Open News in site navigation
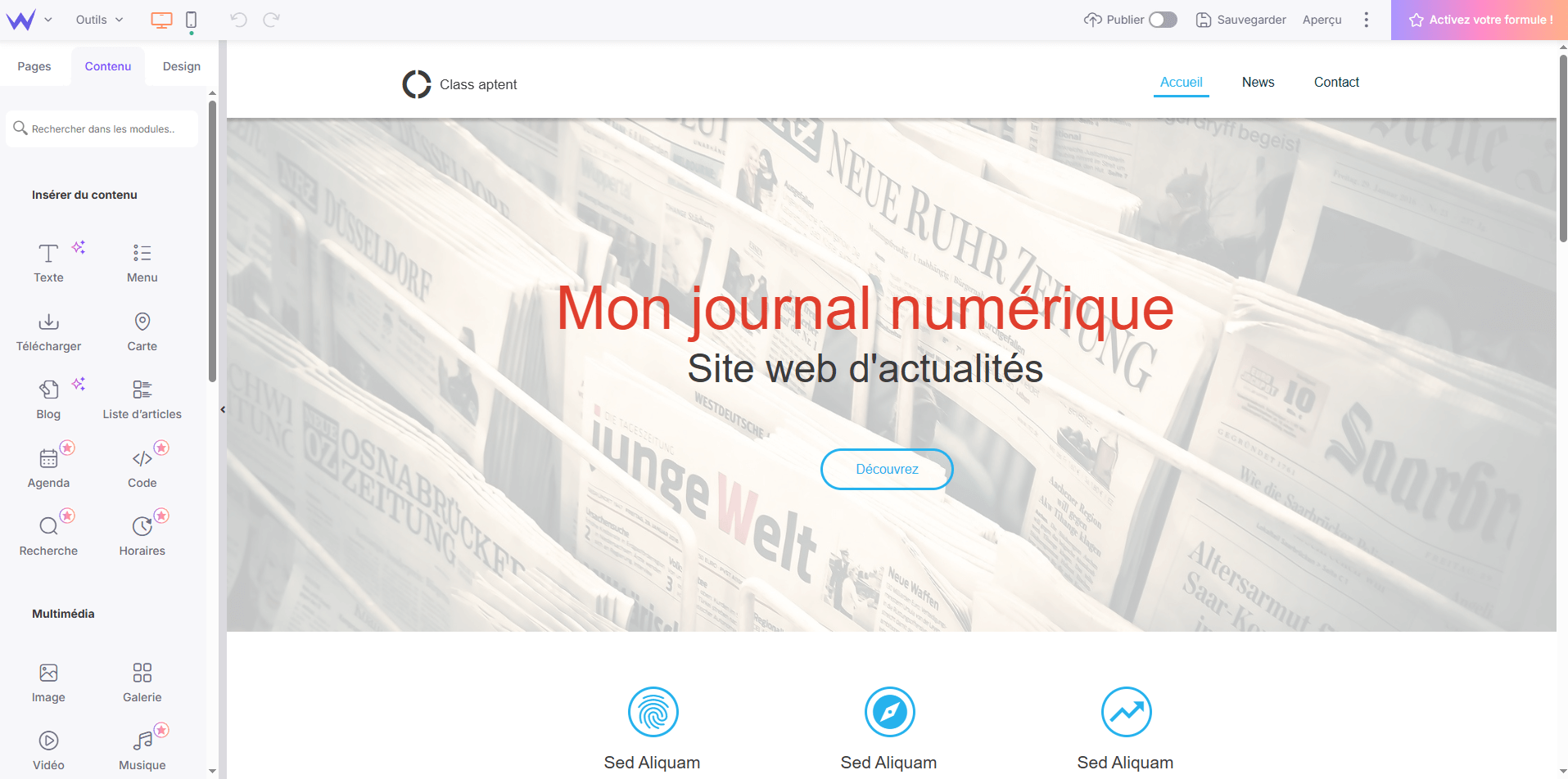This screenshot has height=779, width=1568. click(x=1258, y=83)
